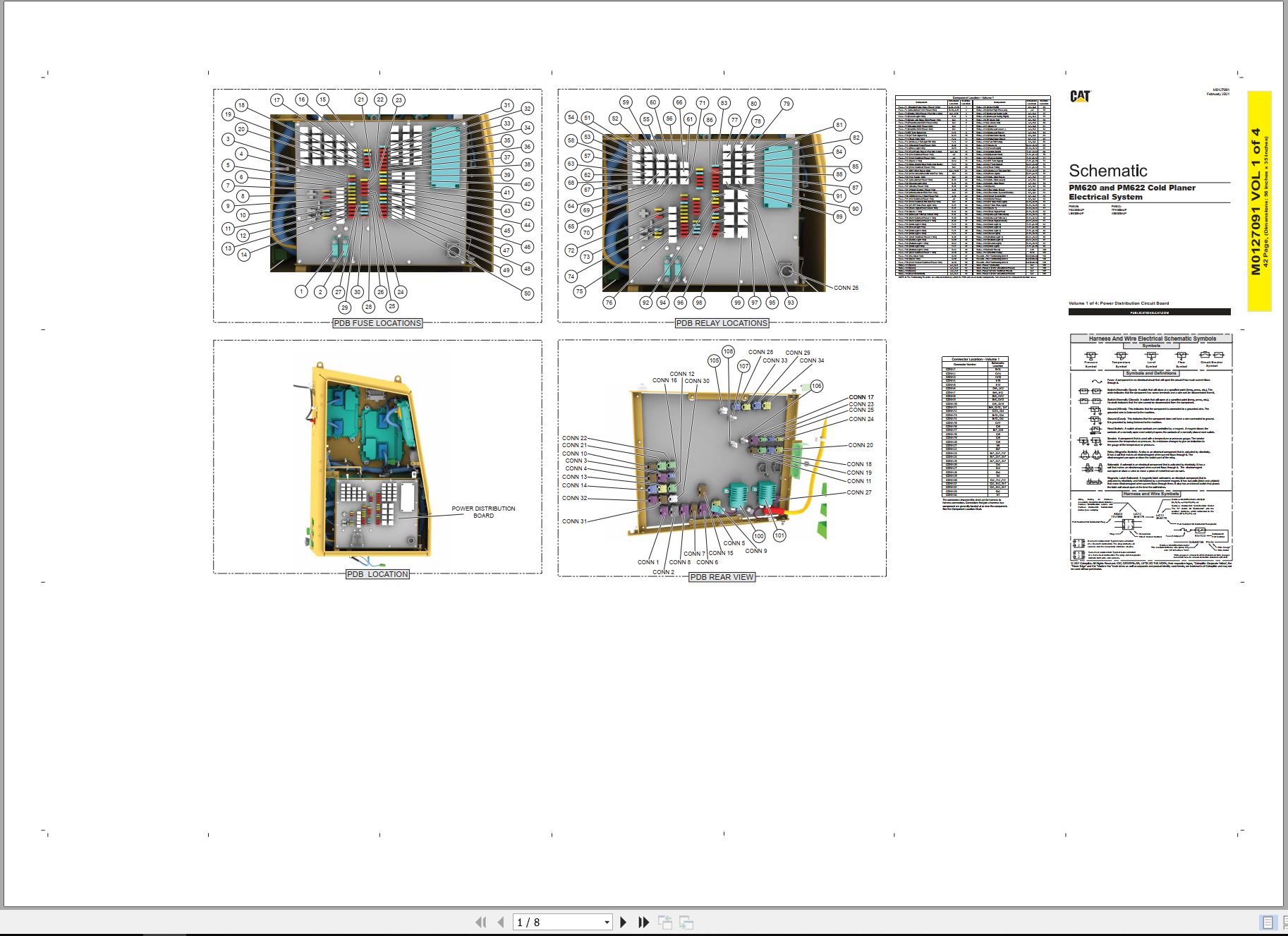Click the yellow M0127091 VOL 1 of 4 tab

tap(1259, 201)
